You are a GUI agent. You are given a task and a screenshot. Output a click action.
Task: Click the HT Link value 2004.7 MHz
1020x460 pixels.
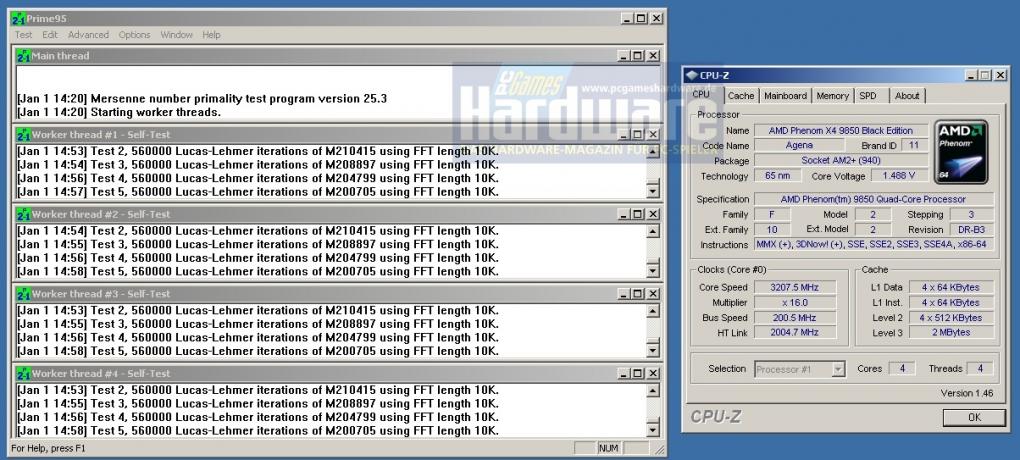pyautogui.click(x=794, y=332)
